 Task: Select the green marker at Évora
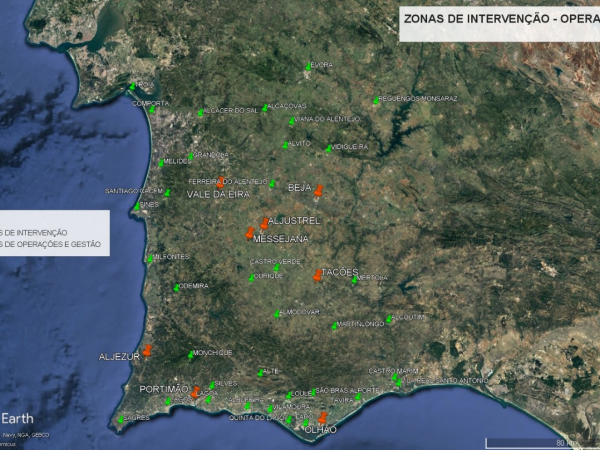tap(308, 67)
